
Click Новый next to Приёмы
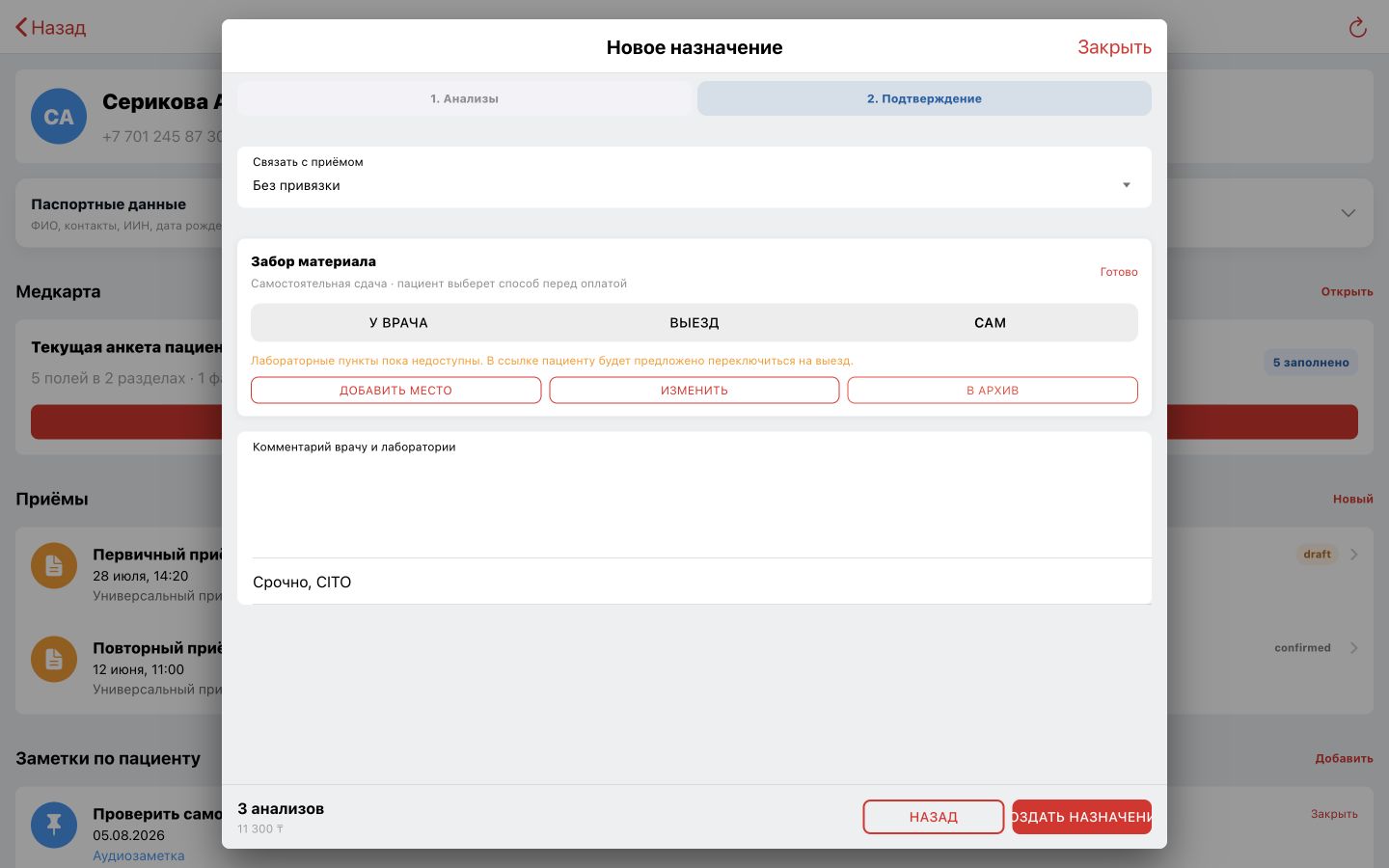click(x=1352, y=499)
